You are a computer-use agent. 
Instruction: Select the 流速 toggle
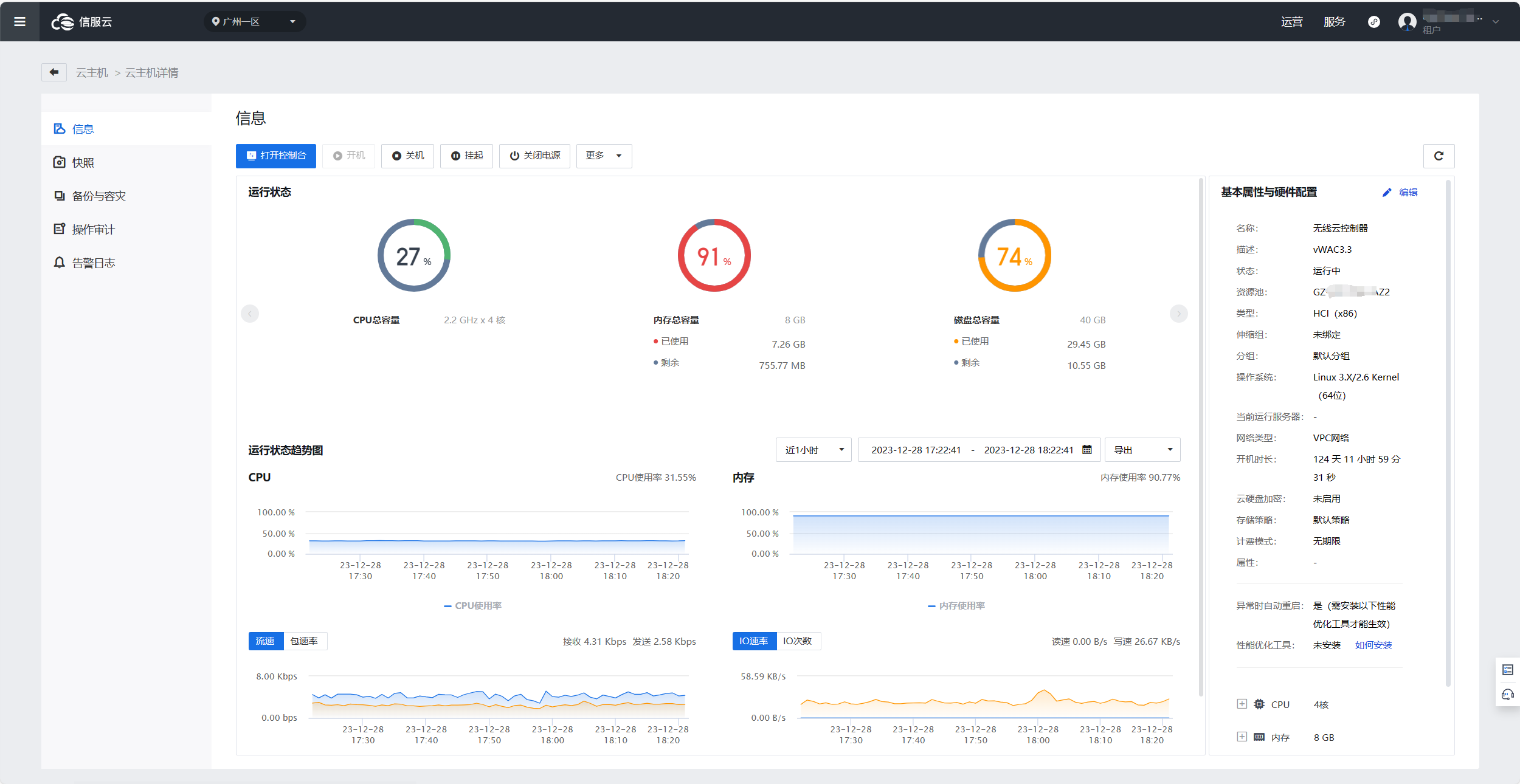[x=265, y=641]
